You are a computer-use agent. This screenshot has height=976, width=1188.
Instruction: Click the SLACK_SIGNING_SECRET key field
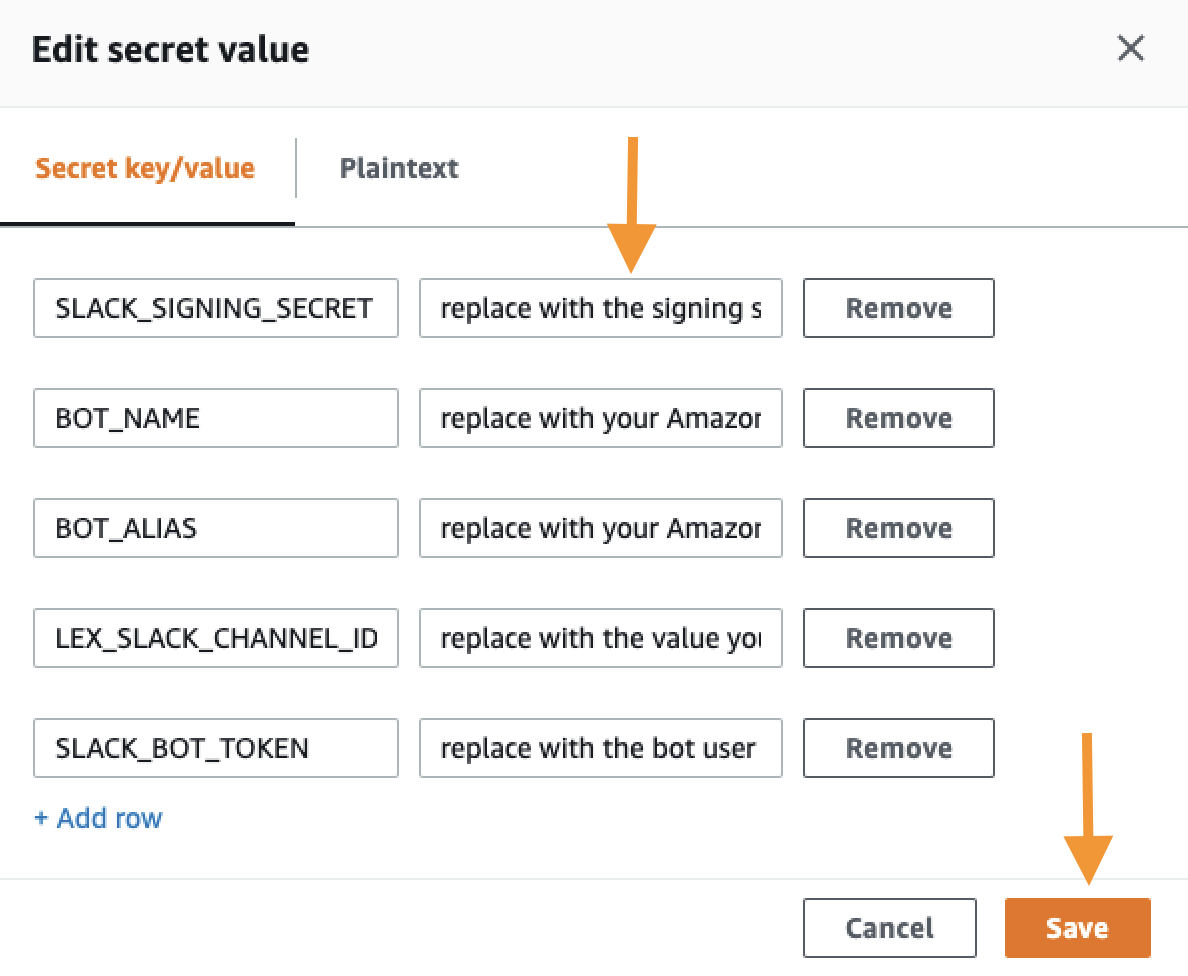point(215,308)
